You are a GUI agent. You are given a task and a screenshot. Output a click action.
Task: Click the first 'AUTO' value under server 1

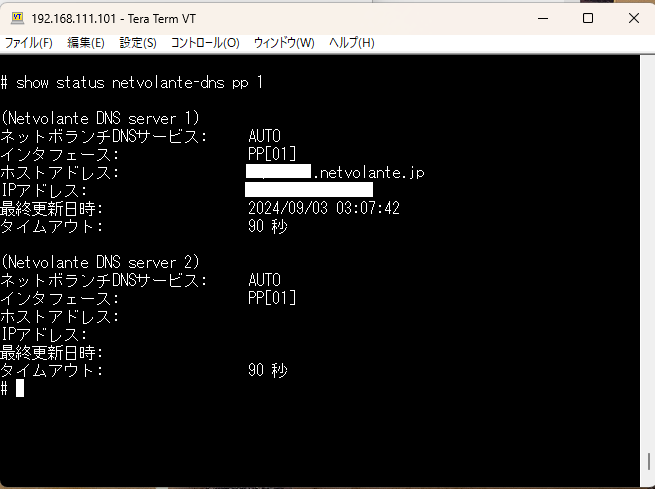point(264,136)
